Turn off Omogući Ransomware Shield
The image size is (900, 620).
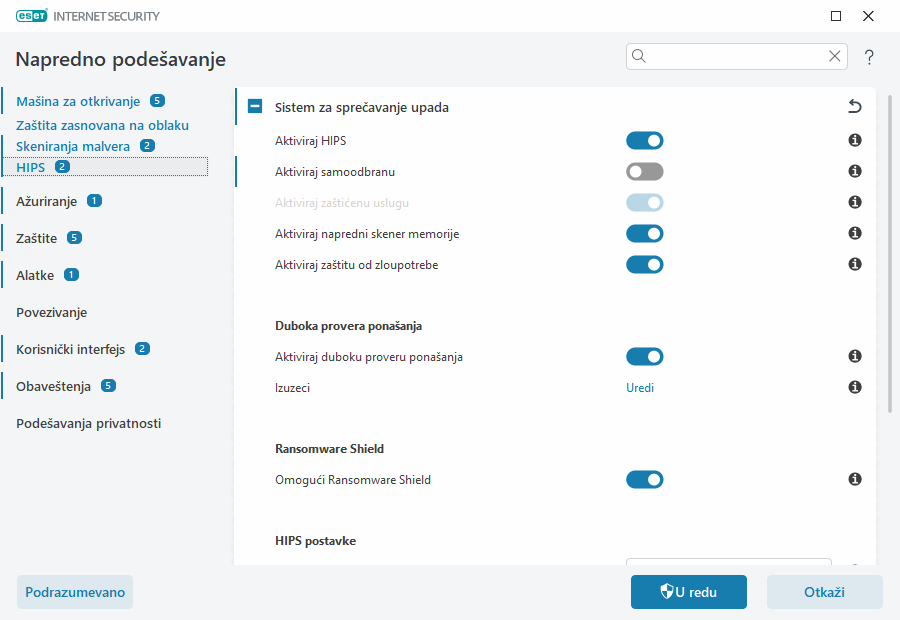point(644,480)
